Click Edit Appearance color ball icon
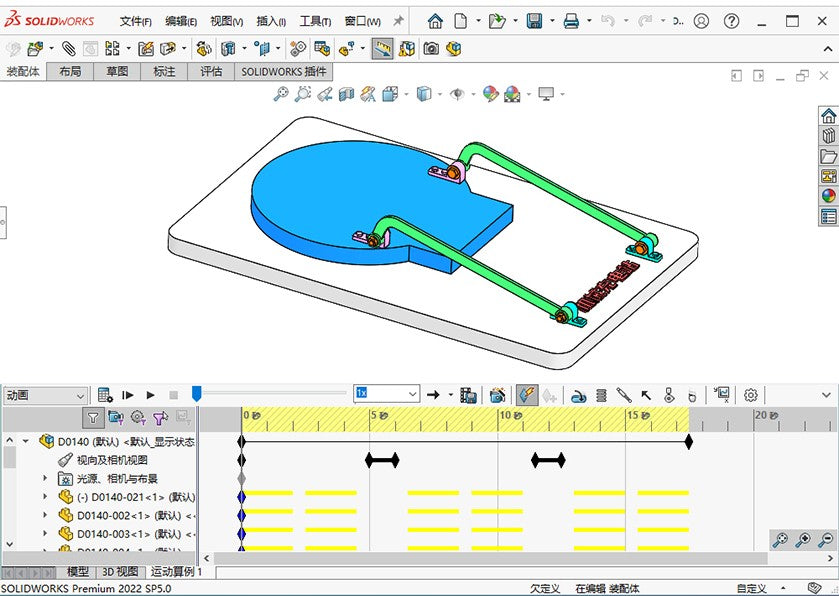The image size is (839, 596). tap(490, 94)
